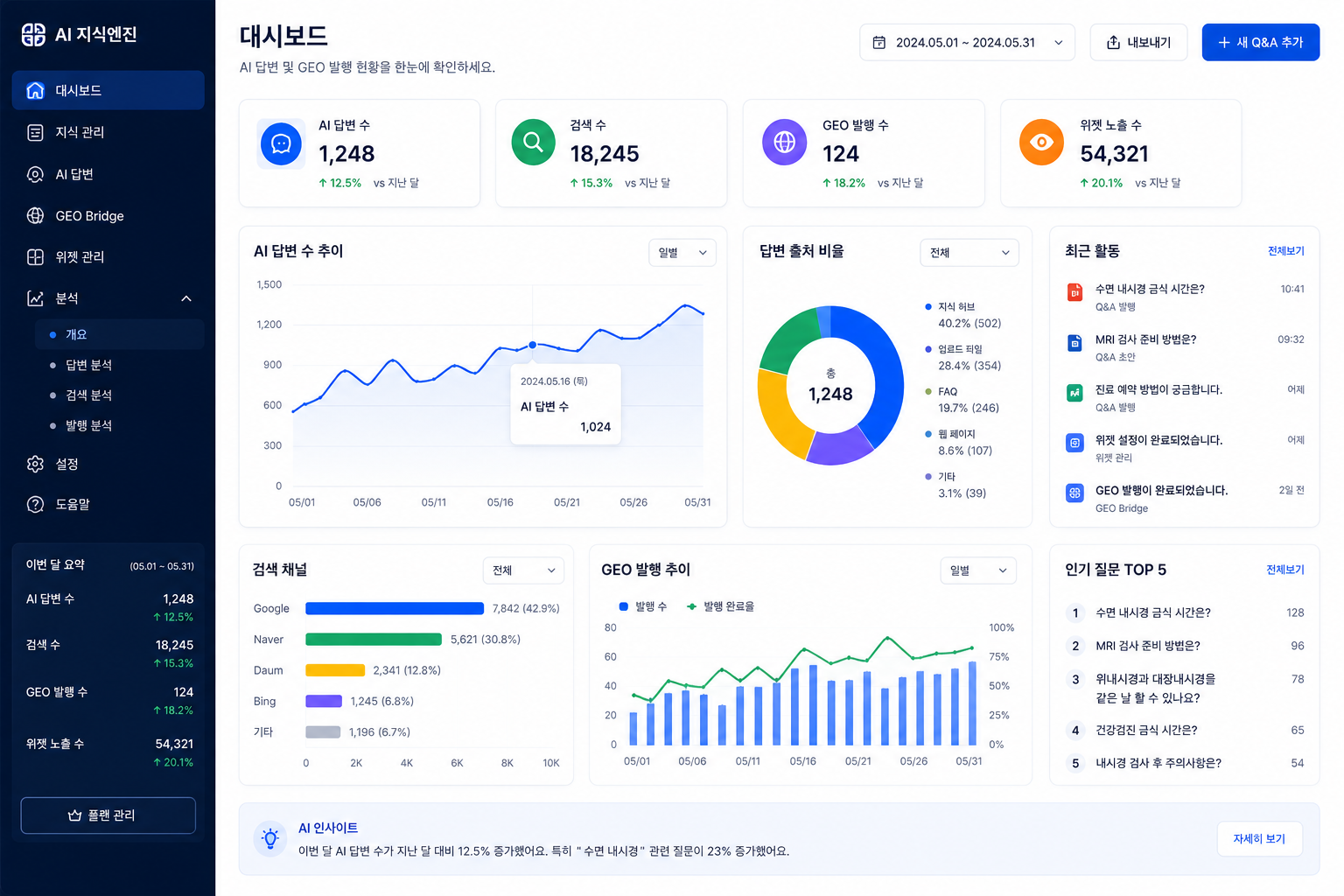Click 플랜 관리 button

click(x=108, y=815)
